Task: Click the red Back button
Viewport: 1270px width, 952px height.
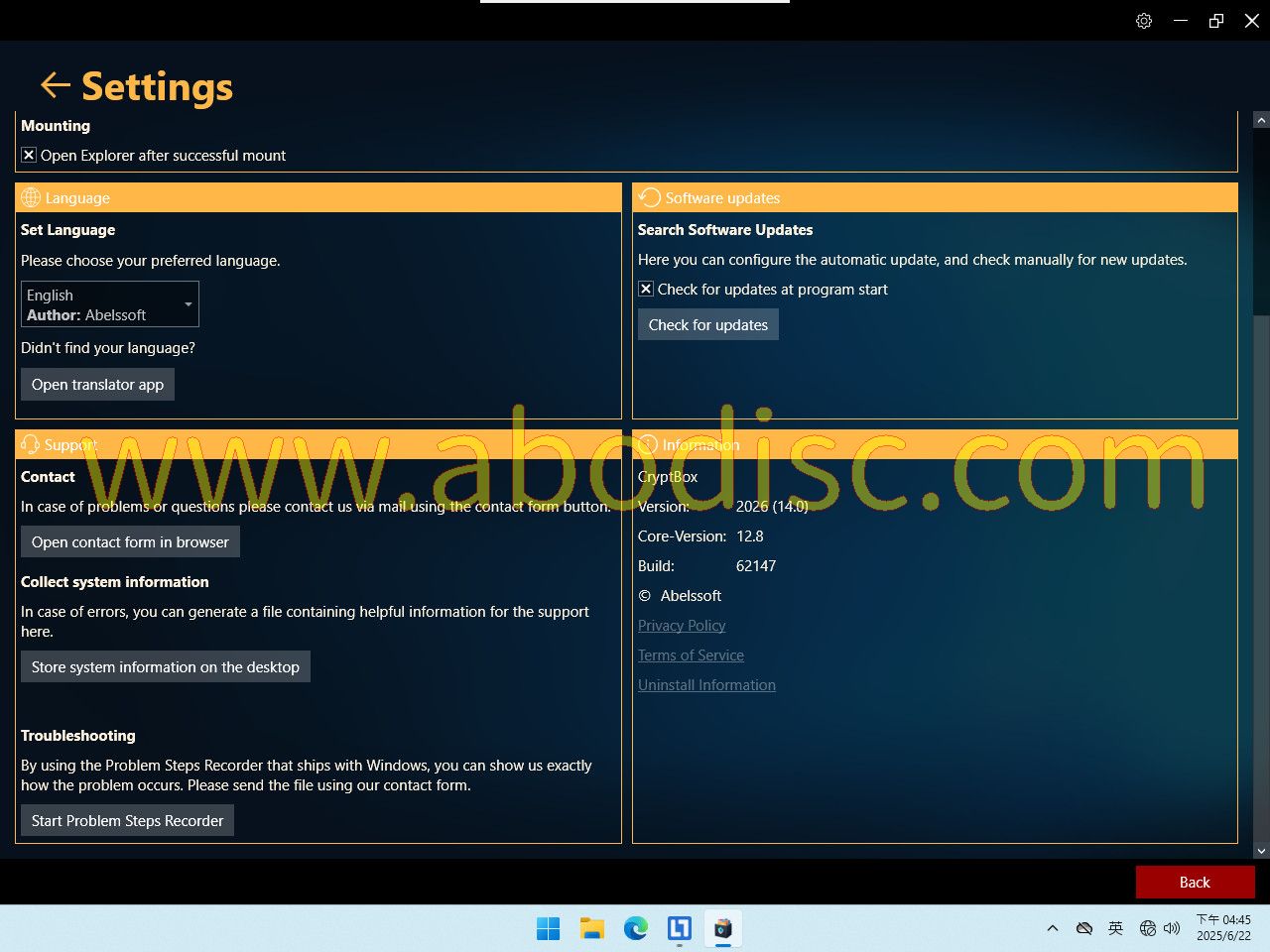Action: tap(1196, 882)
